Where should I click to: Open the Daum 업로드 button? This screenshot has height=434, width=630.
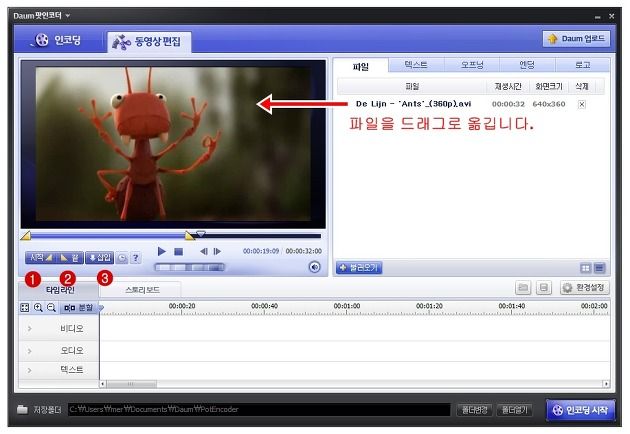(577, 39)
